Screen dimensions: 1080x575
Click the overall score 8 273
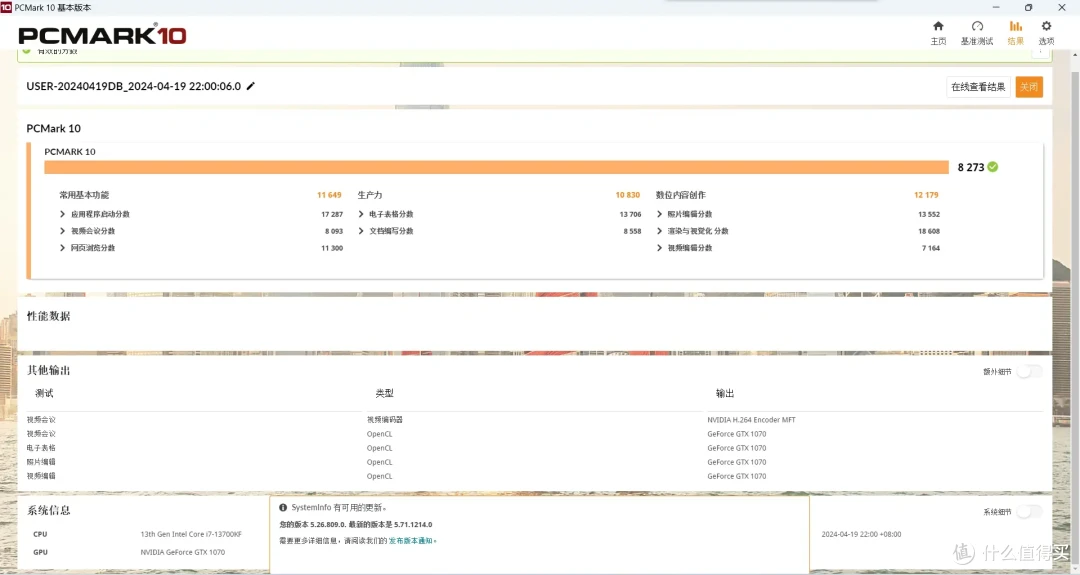tap(970, 167)
